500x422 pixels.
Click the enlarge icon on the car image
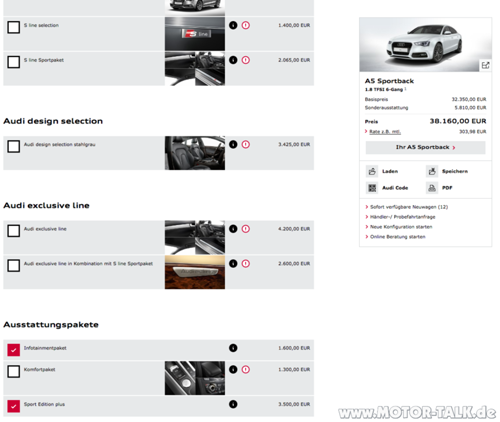[x=486, y=65]
